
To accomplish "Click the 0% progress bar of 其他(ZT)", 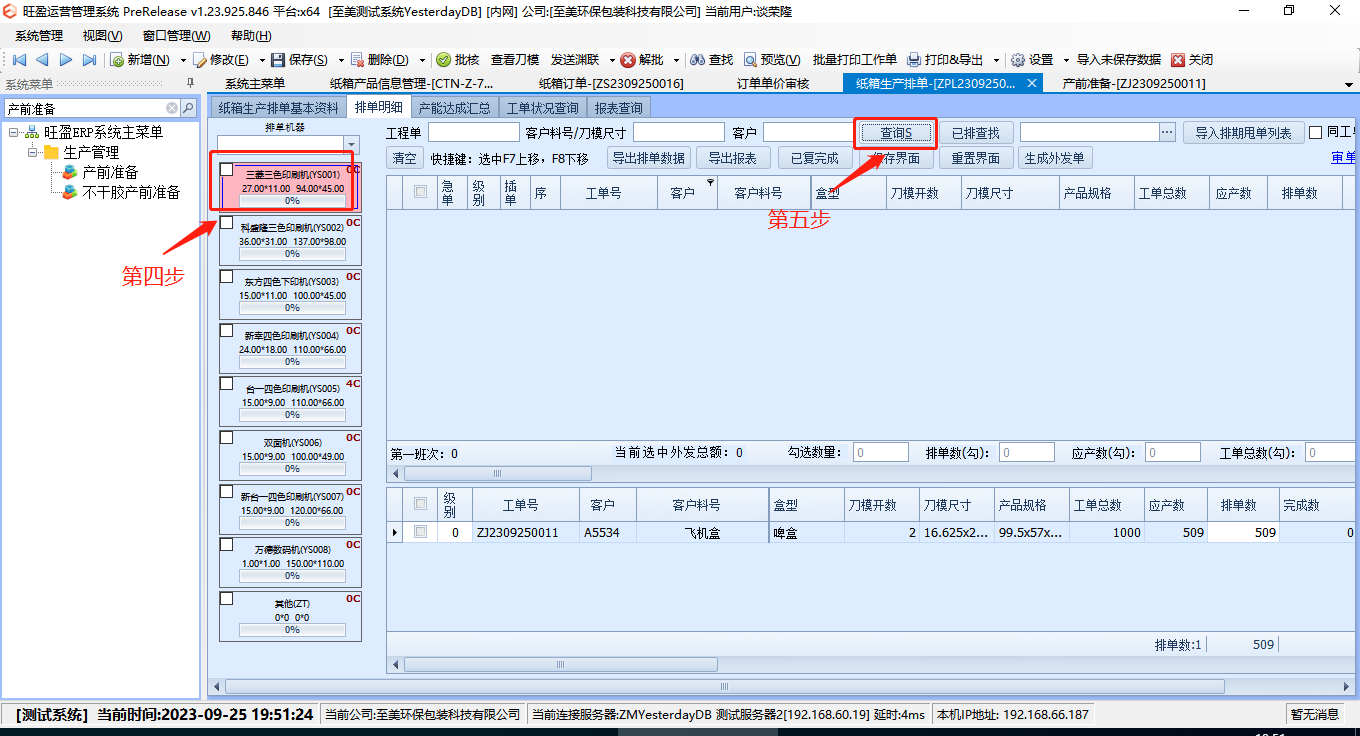I will point(292,630).
